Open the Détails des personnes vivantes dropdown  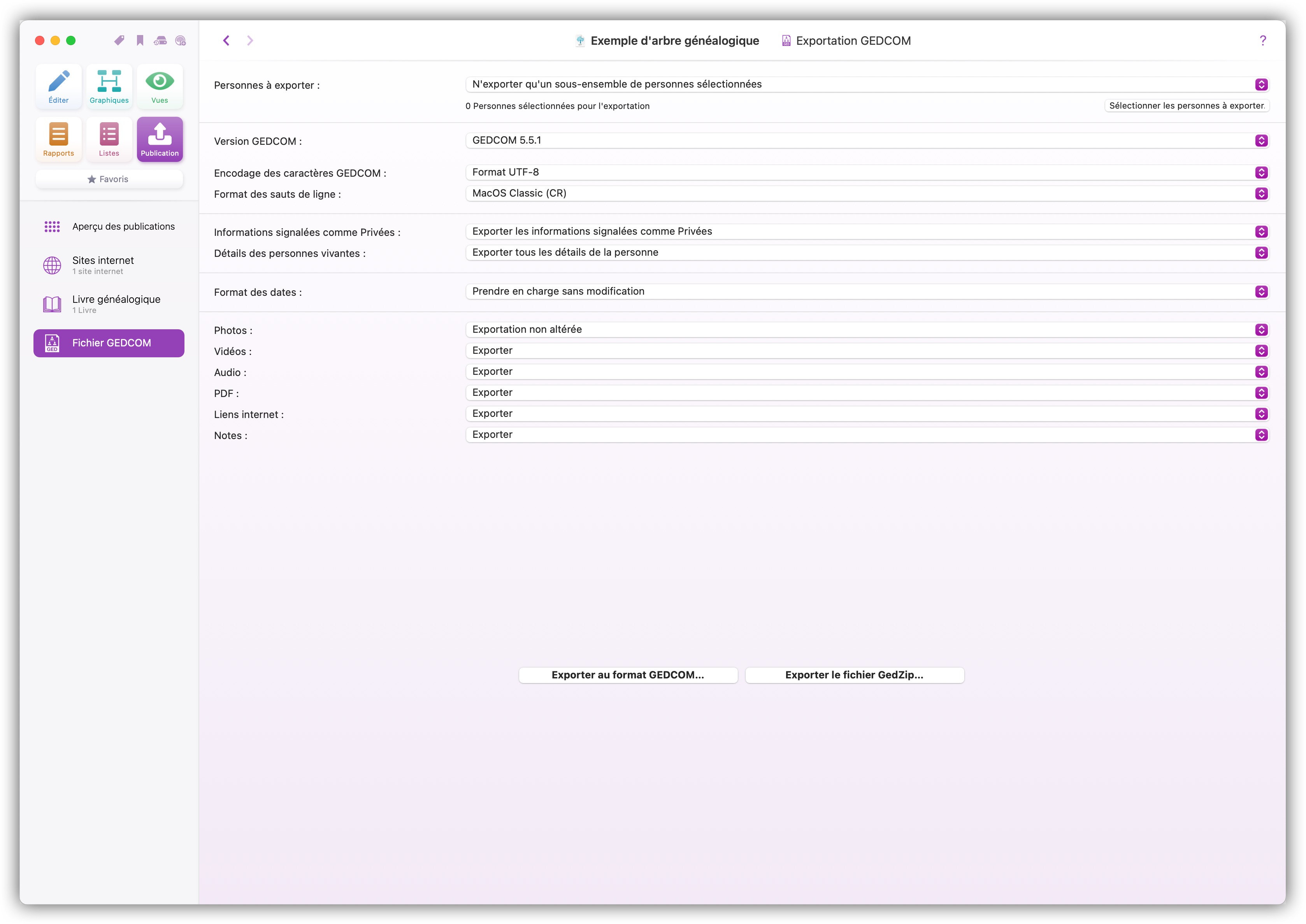point(867,253)
